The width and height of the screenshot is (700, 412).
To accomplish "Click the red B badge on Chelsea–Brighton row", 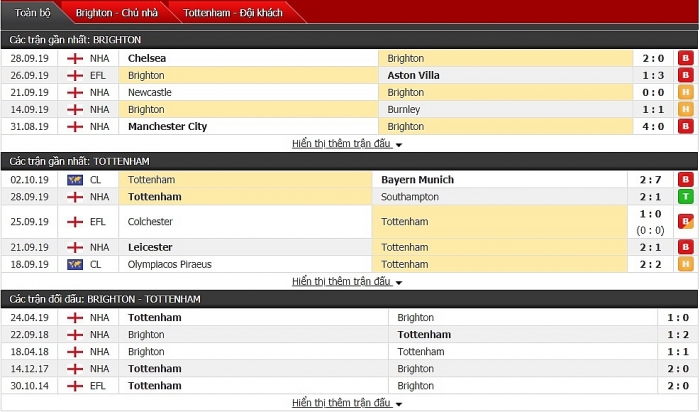I will tap(686, 58).
